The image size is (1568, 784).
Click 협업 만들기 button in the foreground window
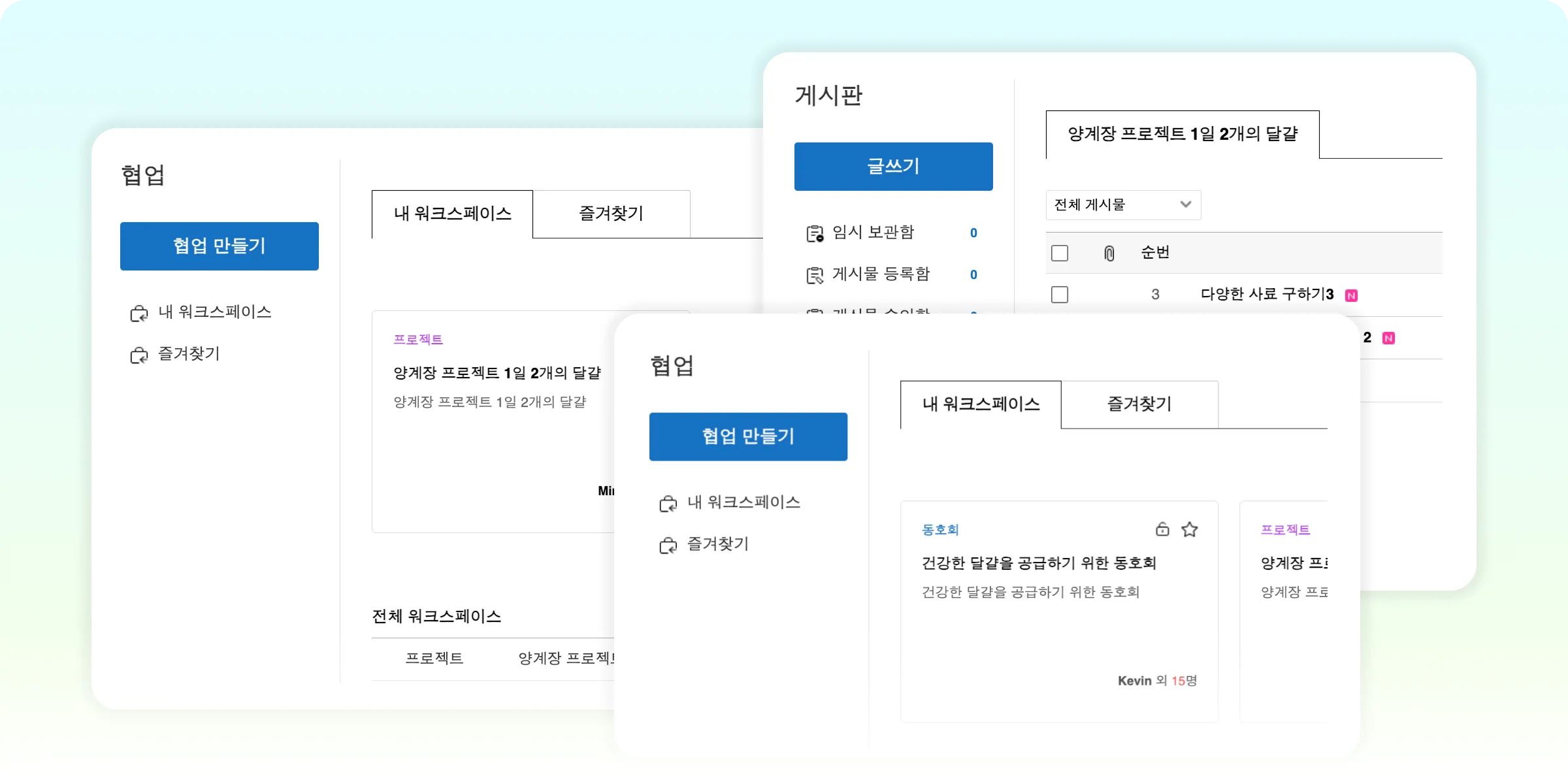coord(748,436)
